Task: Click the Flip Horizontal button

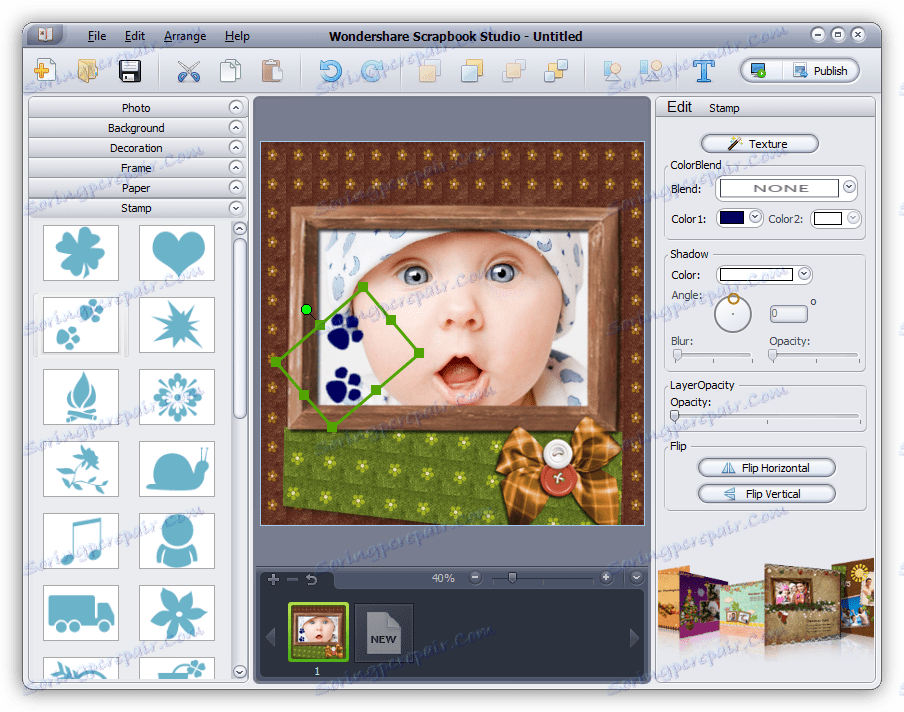Action: click(x=765, y=467)
